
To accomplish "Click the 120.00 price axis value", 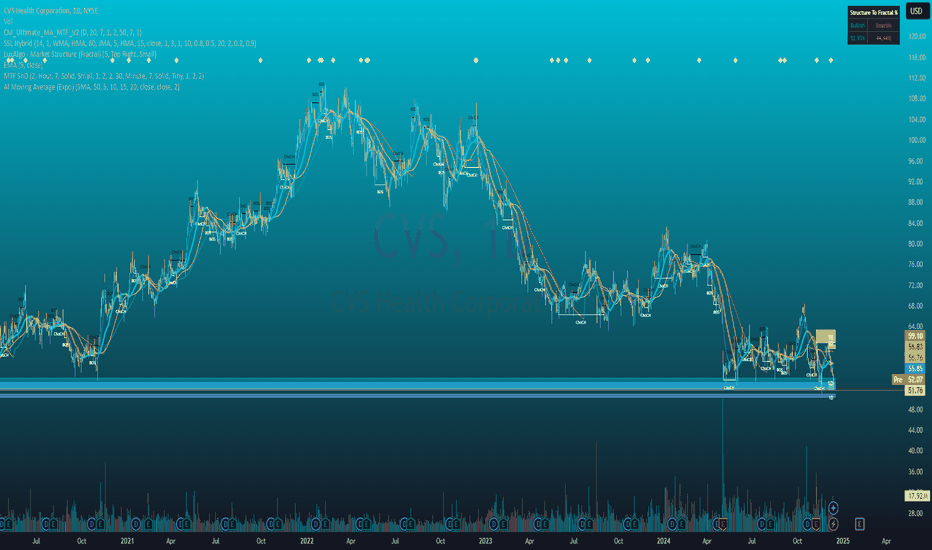I will (x=917, y=36).
